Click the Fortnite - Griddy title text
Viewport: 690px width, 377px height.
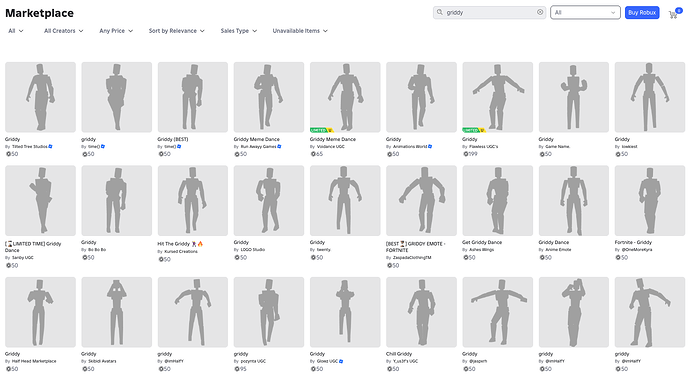[633, 242]
